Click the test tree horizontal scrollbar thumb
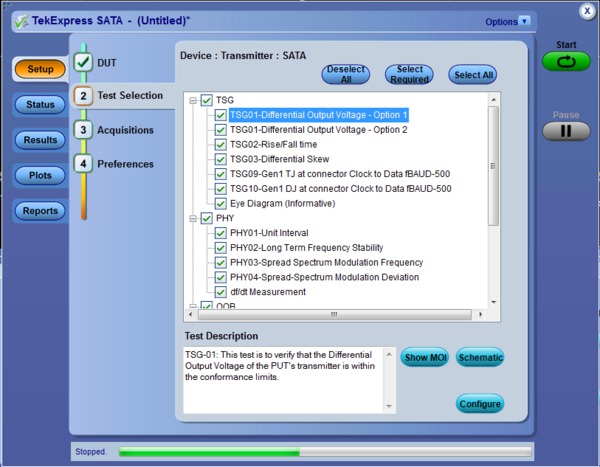The height and width of the screenshot is (467, 600). [334, 315]
